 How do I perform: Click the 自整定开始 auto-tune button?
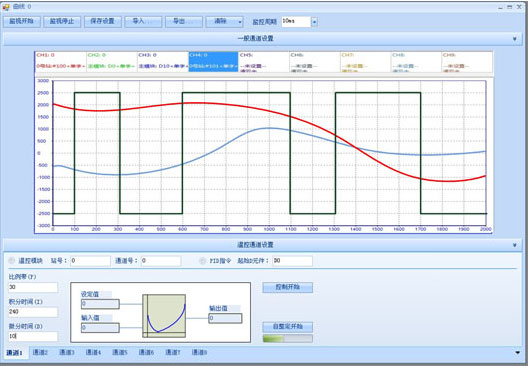[x=287, y=327]
